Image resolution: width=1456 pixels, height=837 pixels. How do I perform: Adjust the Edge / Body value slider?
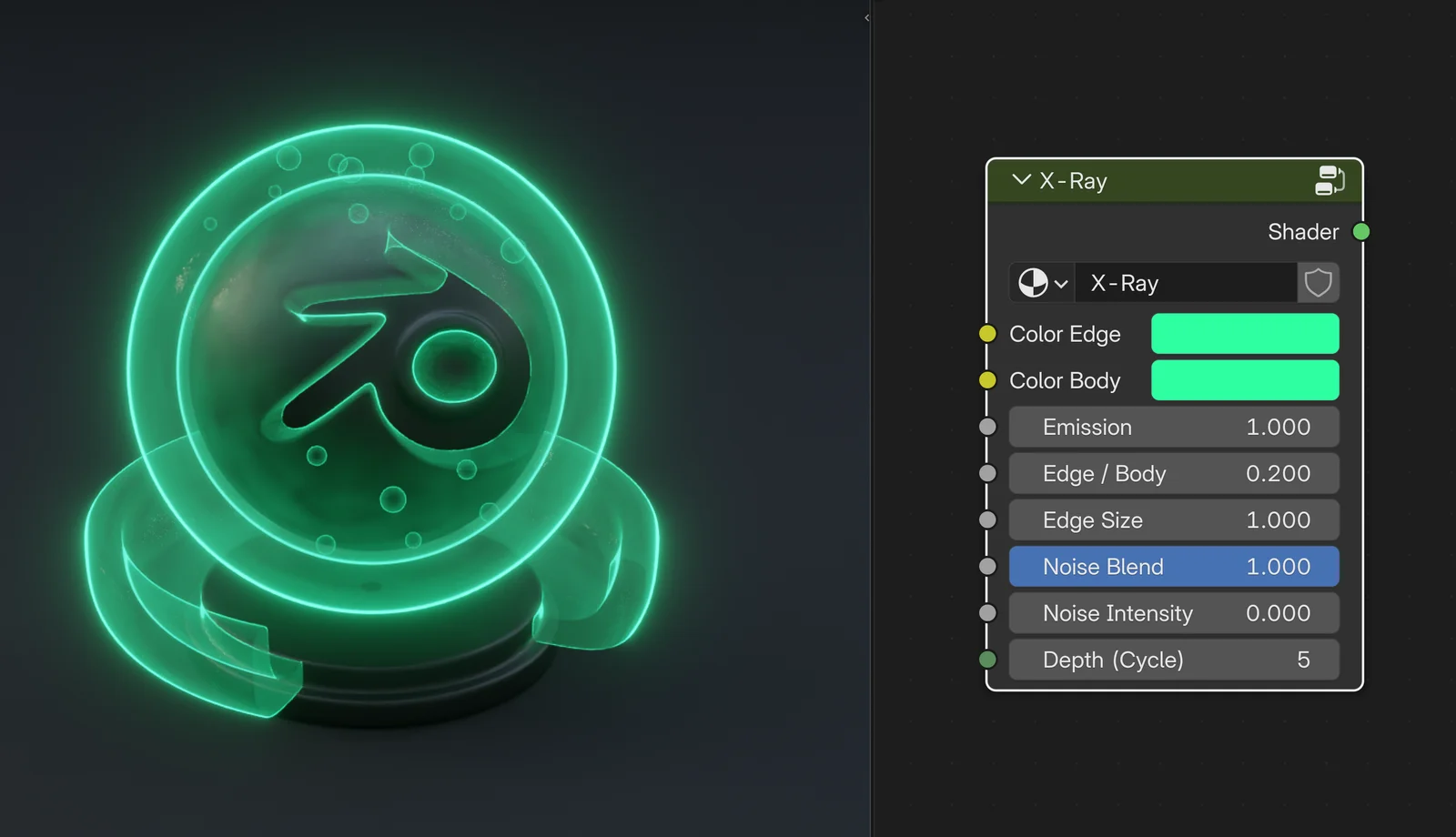1173,473
